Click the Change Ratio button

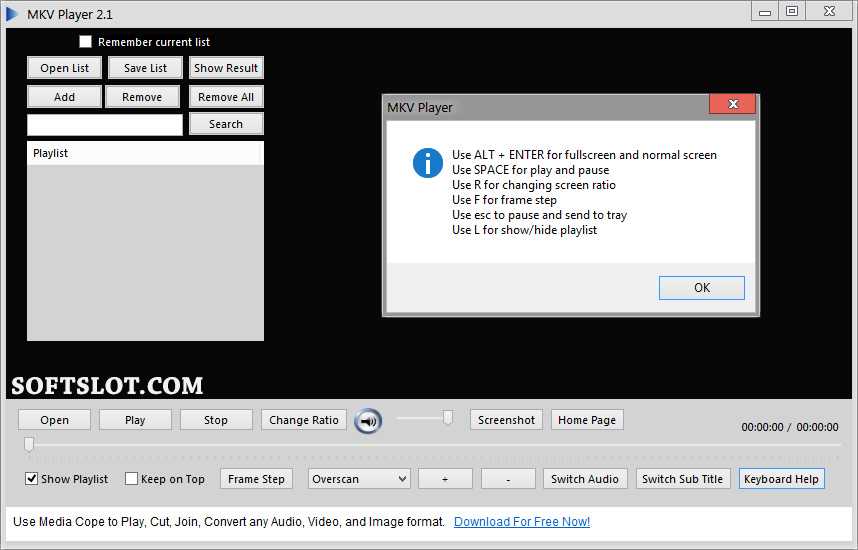click(x=304, y=420)
